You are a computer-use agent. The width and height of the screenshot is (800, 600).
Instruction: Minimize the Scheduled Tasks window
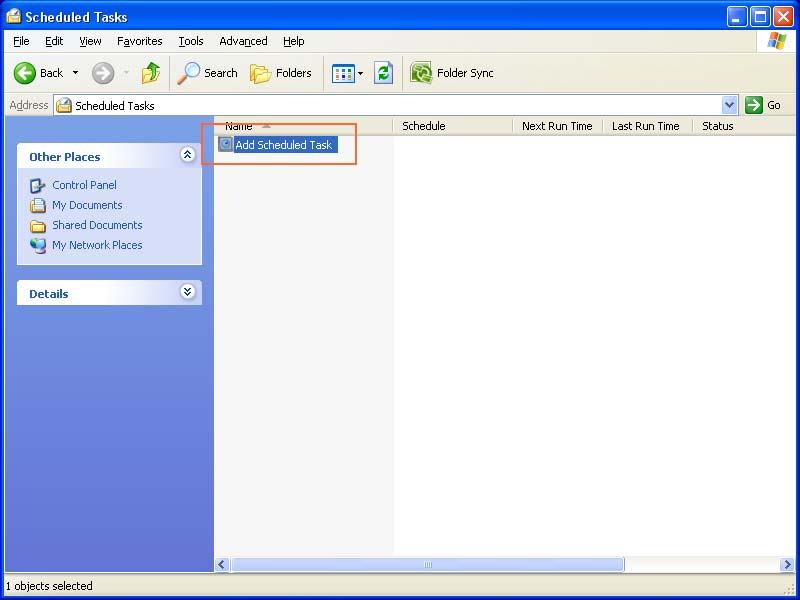[x=736, y=17]
